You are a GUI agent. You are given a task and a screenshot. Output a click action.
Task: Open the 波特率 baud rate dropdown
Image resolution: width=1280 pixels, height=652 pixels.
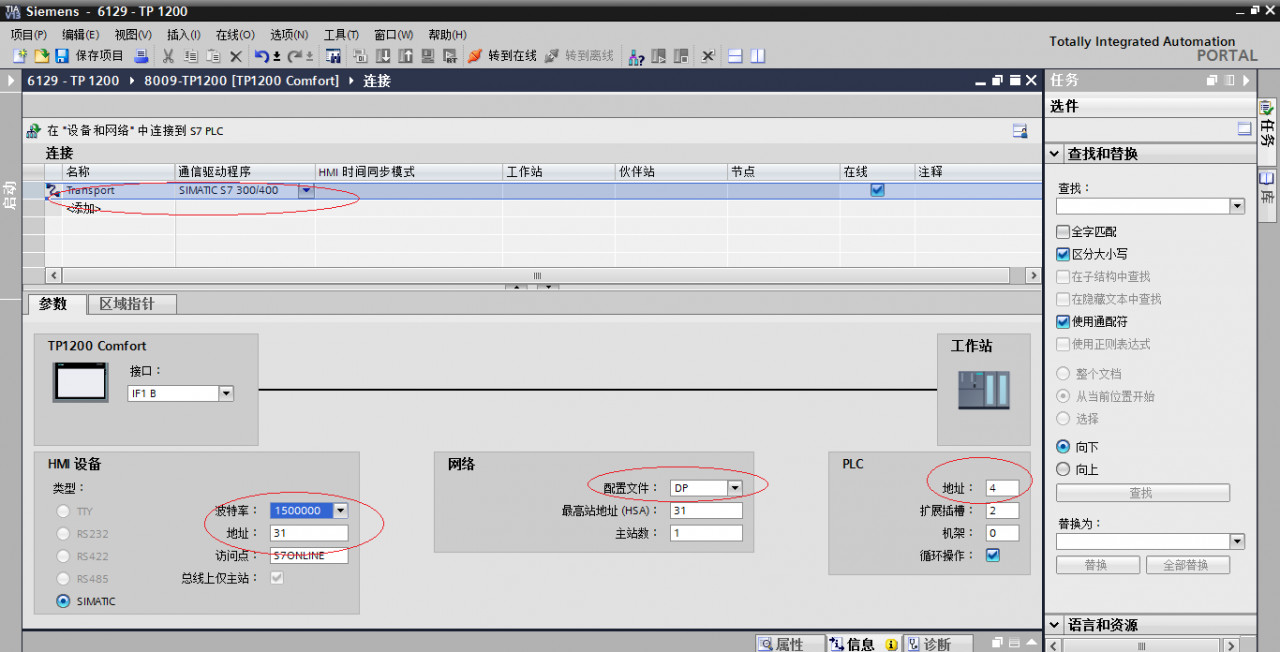341,510
